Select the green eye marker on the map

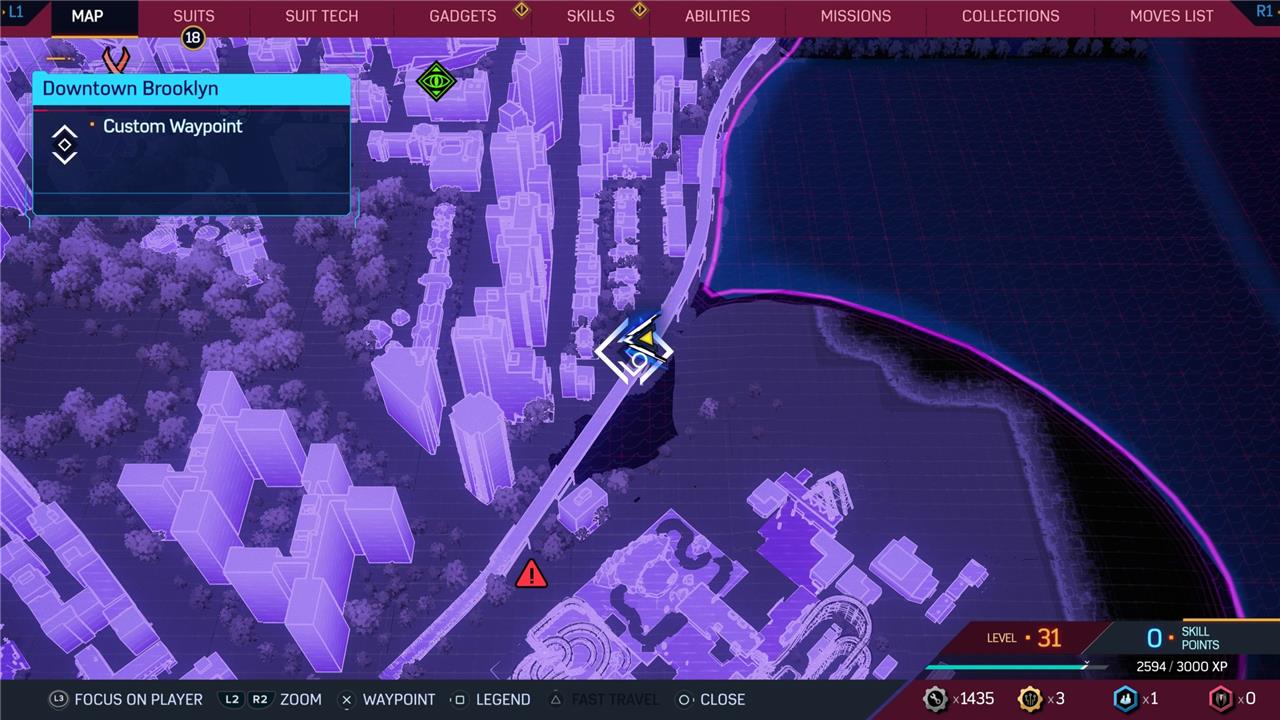click(436, 81)
